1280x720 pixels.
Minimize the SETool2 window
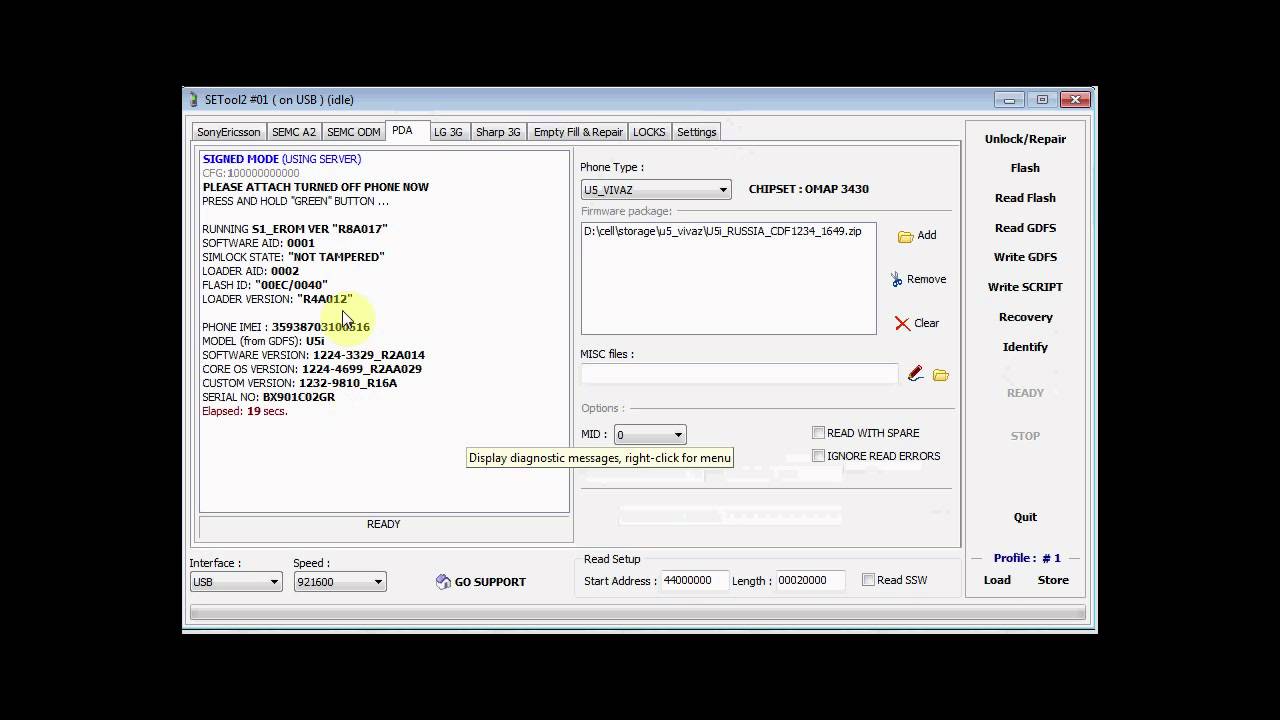[1009, 99]
